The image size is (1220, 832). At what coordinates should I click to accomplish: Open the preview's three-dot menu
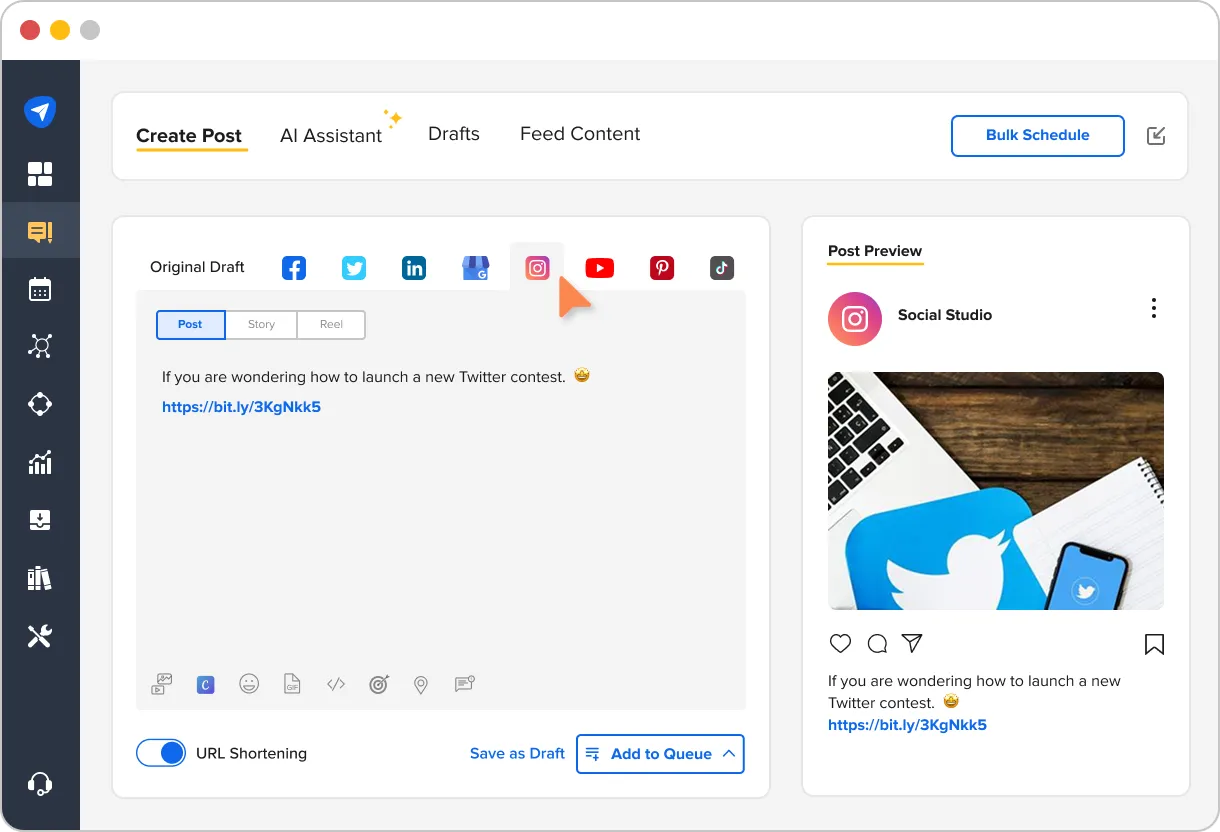[x=1153, y=308]
